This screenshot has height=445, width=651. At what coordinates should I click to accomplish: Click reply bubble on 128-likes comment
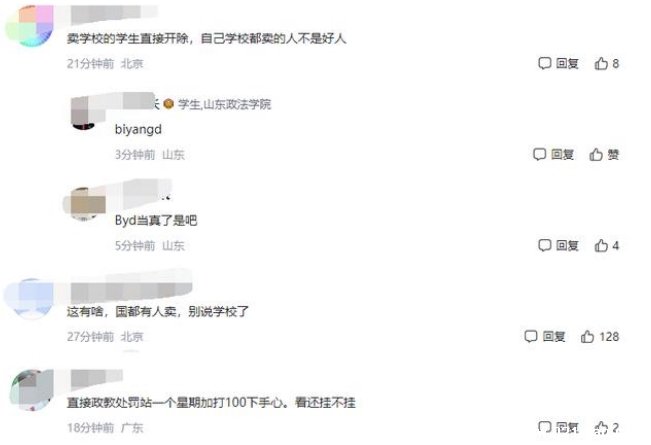pyautogui.click(x=531, y=336)
